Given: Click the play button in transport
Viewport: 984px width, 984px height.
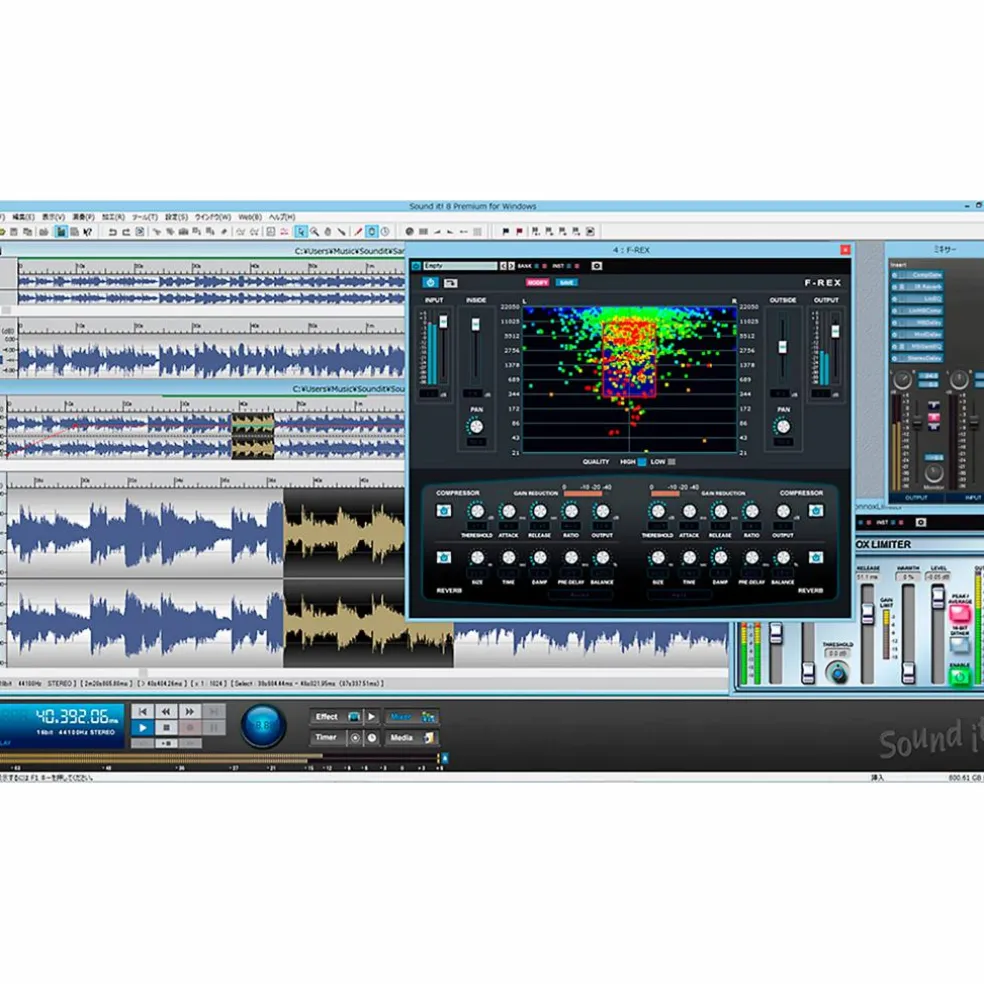Looking at the screenshot, I should tap(143, 727).
